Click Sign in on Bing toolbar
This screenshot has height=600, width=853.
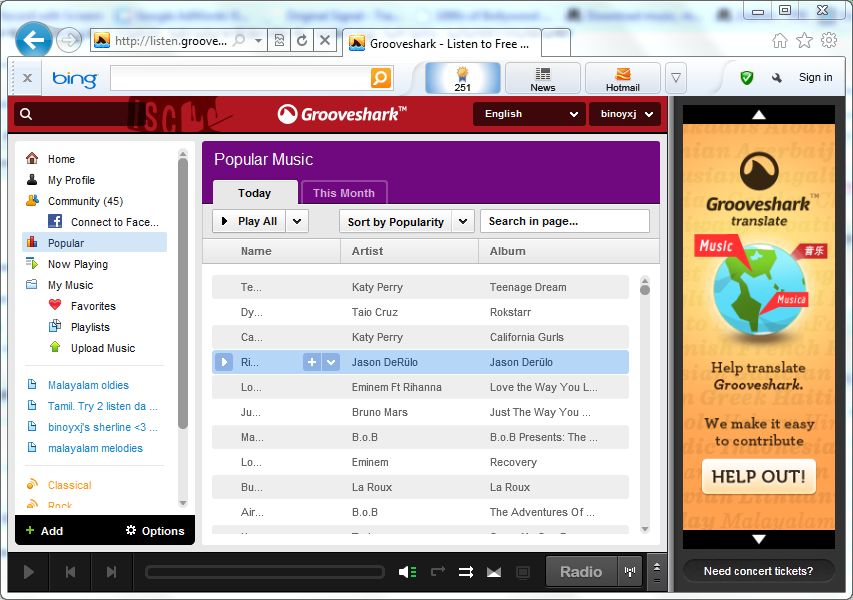(815, 77)
